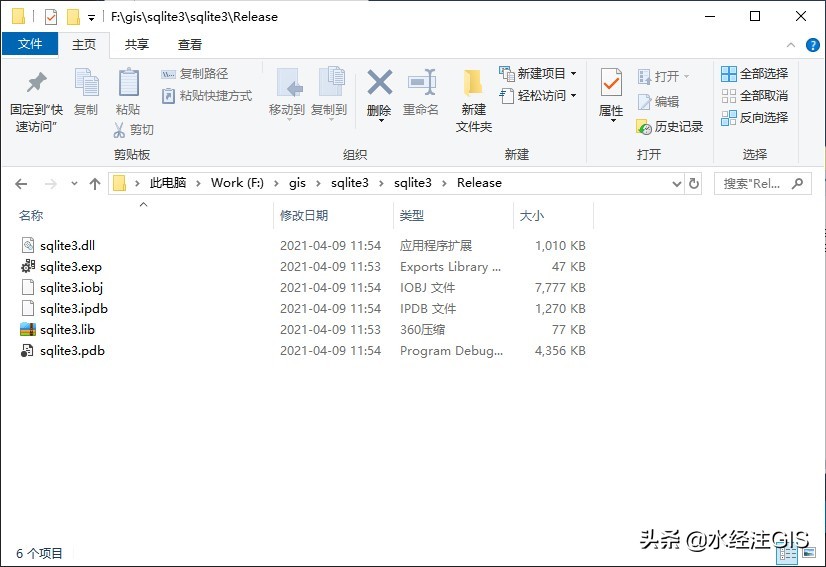Open the Delete (删除) dropdown arrow

pyautogui.click(x=381, y=121)
